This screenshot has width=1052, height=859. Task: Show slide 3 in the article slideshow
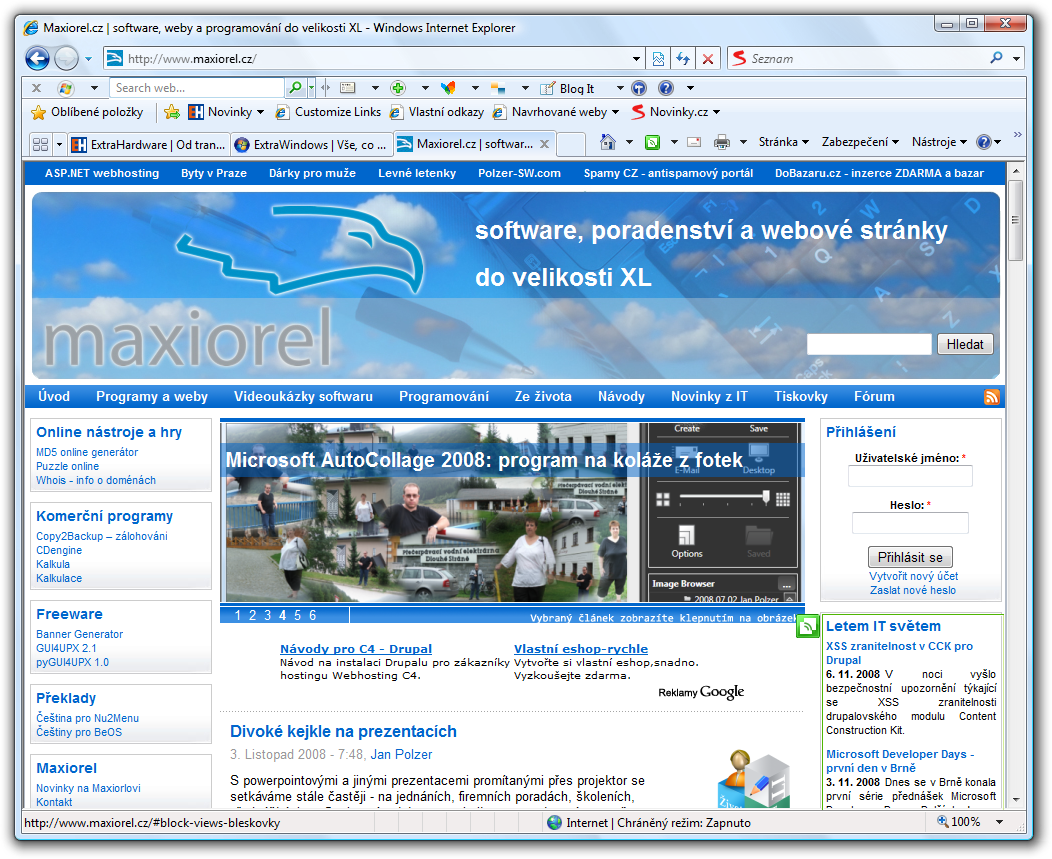point(268,615)
